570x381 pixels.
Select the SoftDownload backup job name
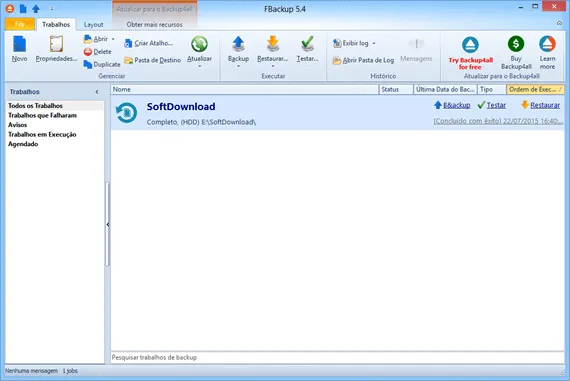click(181, 107)
